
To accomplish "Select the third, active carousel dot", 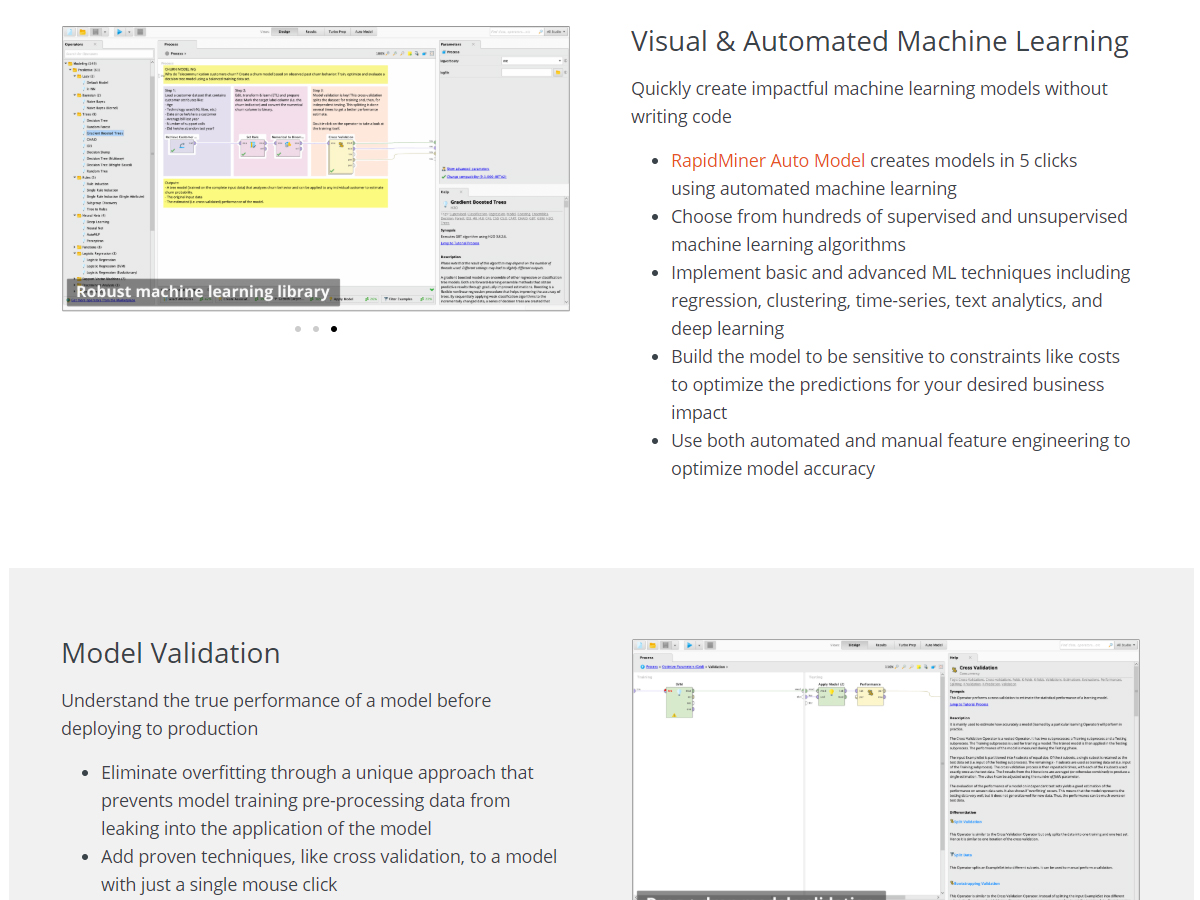I will (334, 329).
